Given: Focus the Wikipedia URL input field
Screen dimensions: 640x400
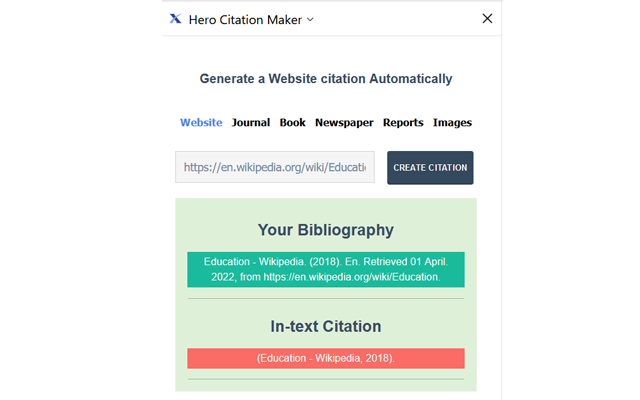Looking at the screenshot, I should coord(275,167).
